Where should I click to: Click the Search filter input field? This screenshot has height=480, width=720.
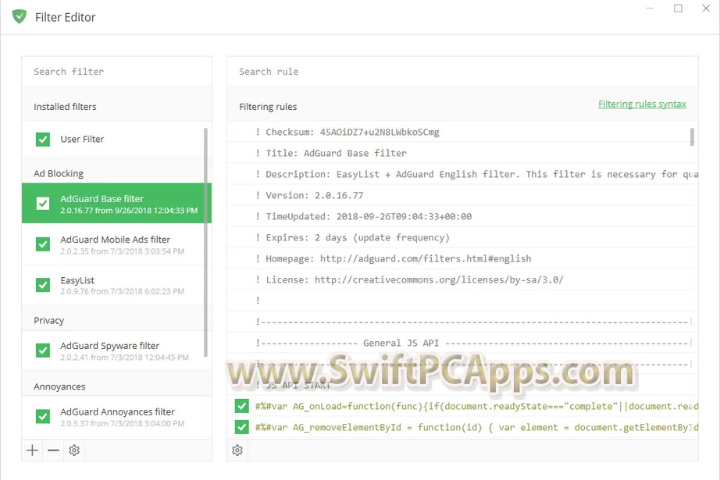point(116,72)
